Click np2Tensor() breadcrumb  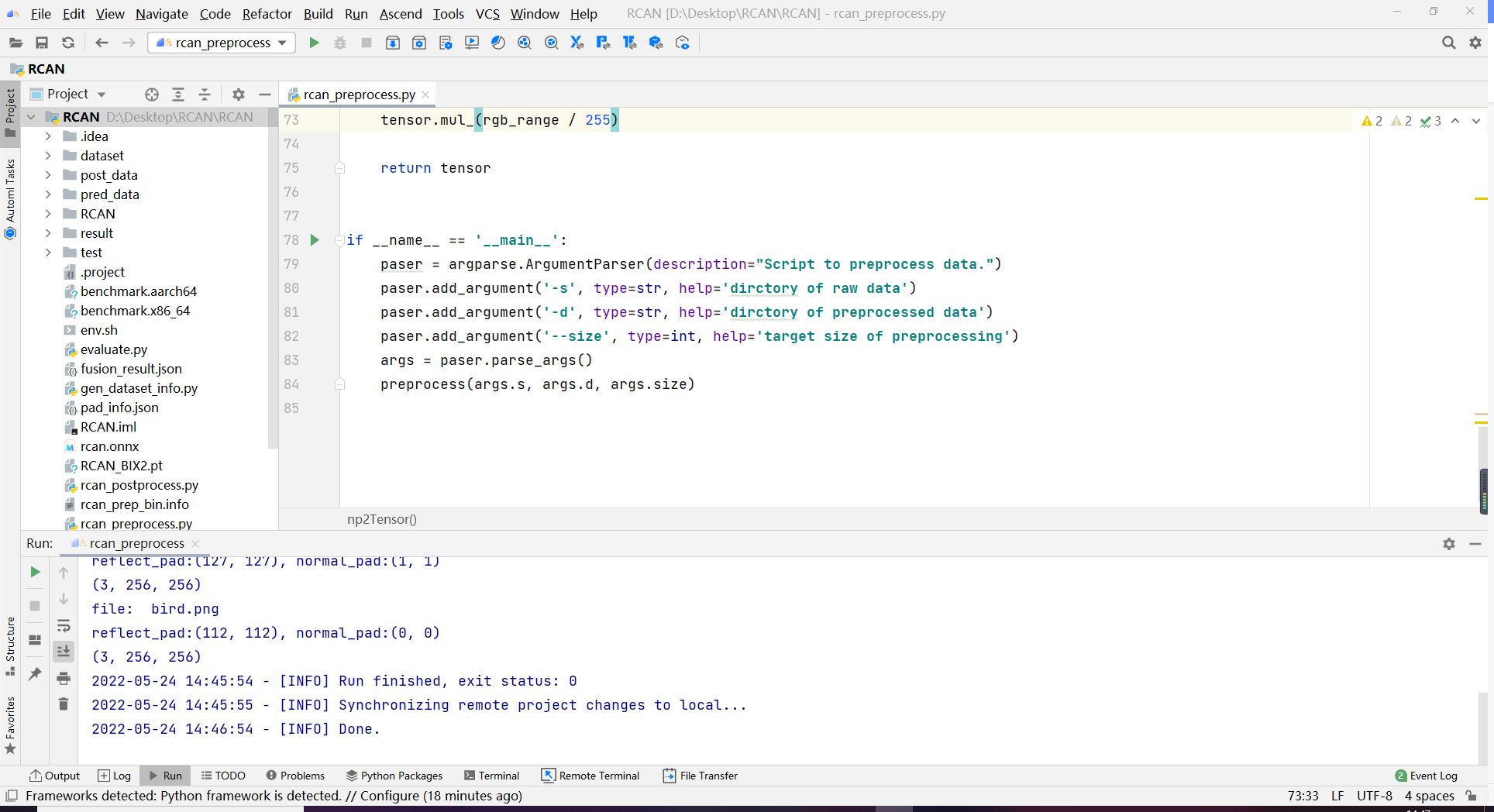coord(382,519)
